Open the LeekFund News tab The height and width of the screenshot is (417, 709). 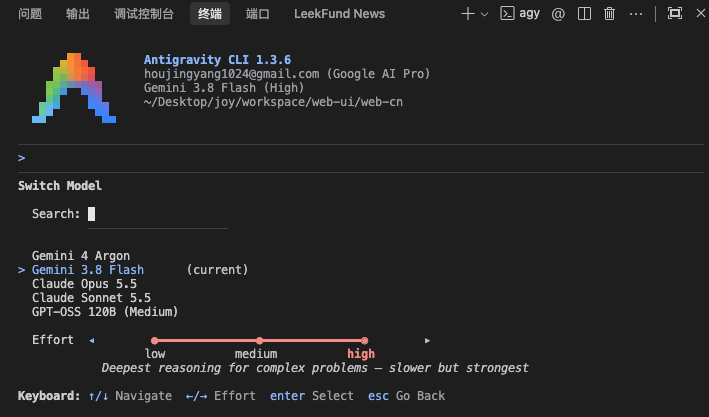click(x=340, y=14)
